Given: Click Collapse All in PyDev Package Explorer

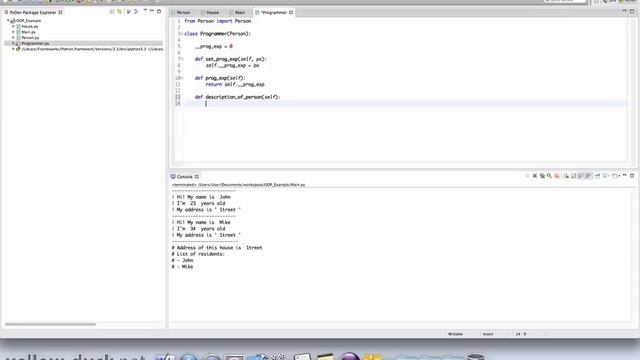Looking at the screenshot, I should [112, 12].
